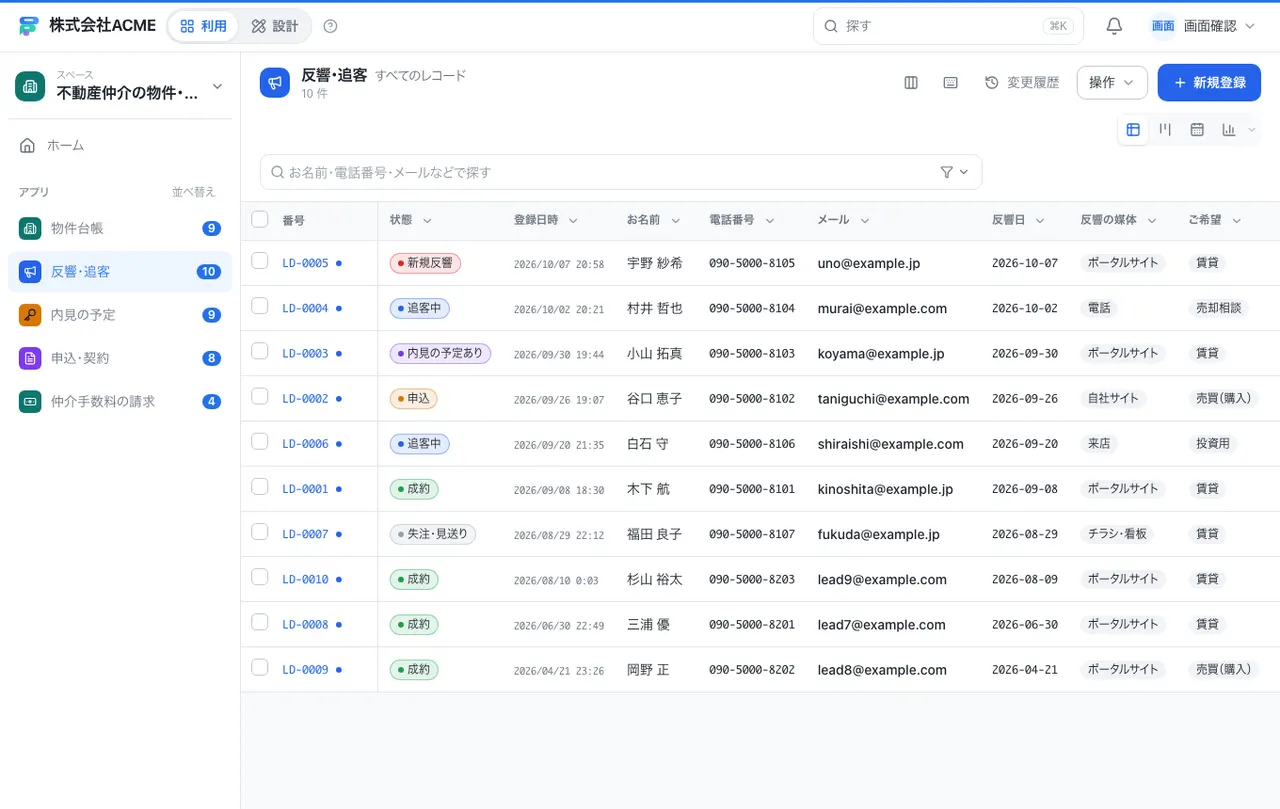The height and width of the screenshot is (809, 1280).
Task: Click the 申込·契約 document icon
Action: pos(30,358)
